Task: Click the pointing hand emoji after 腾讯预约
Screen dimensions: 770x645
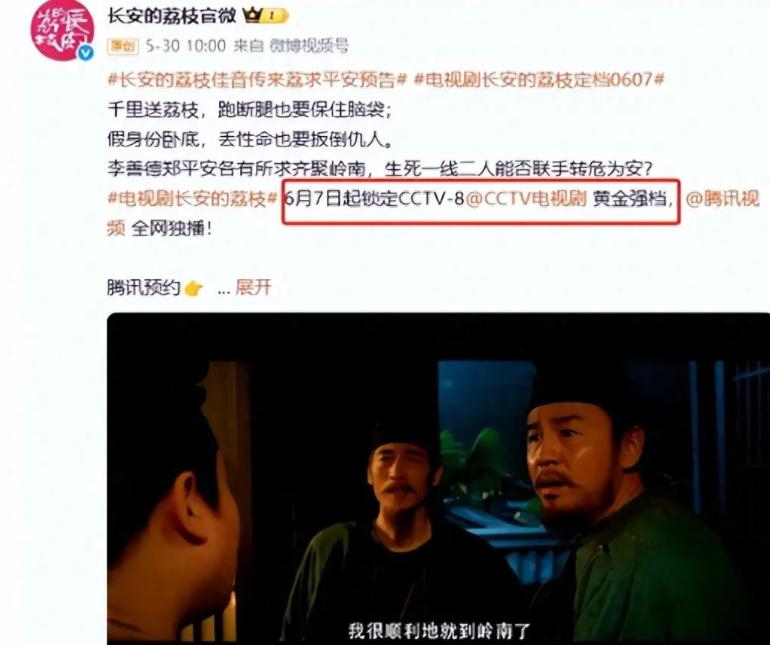Action: (193, 288)
